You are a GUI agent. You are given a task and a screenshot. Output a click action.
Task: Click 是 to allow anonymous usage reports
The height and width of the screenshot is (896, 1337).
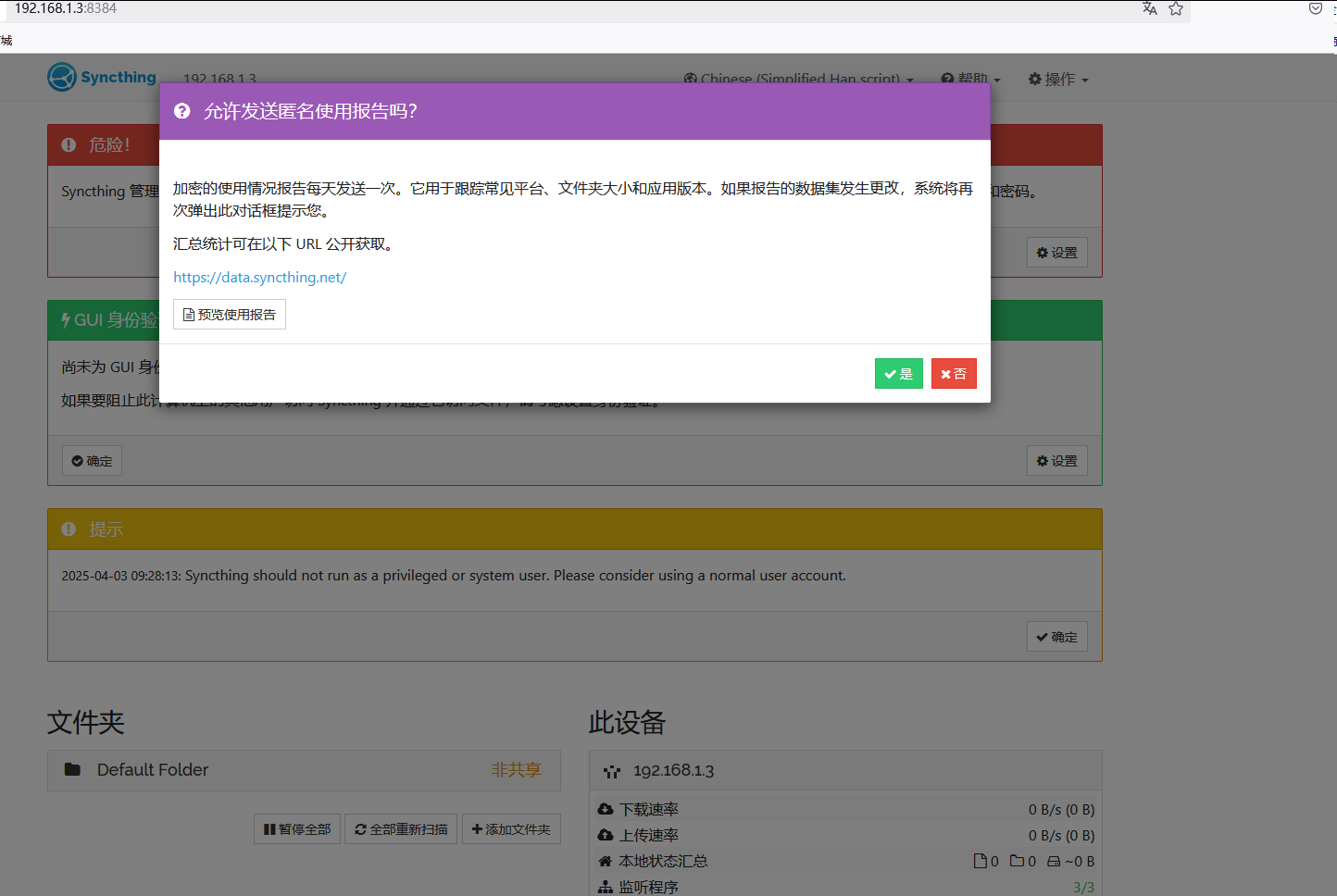[898, 373]
